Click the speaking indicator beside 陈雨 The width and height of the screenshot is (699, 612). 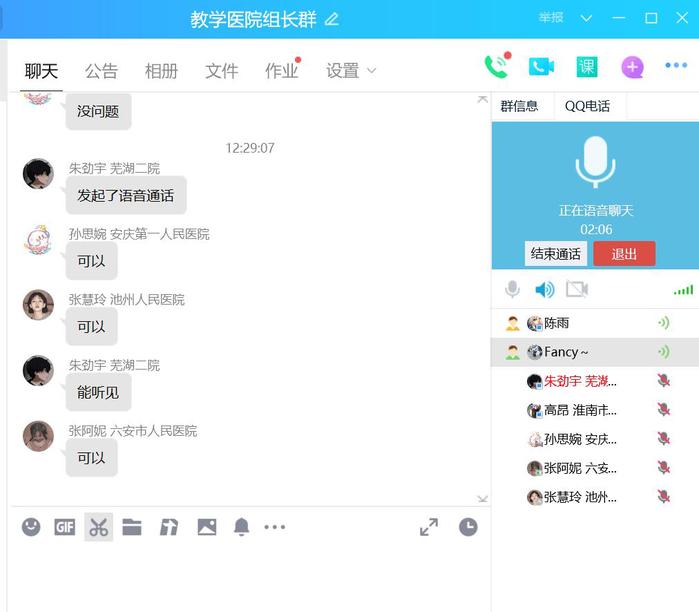664,323
